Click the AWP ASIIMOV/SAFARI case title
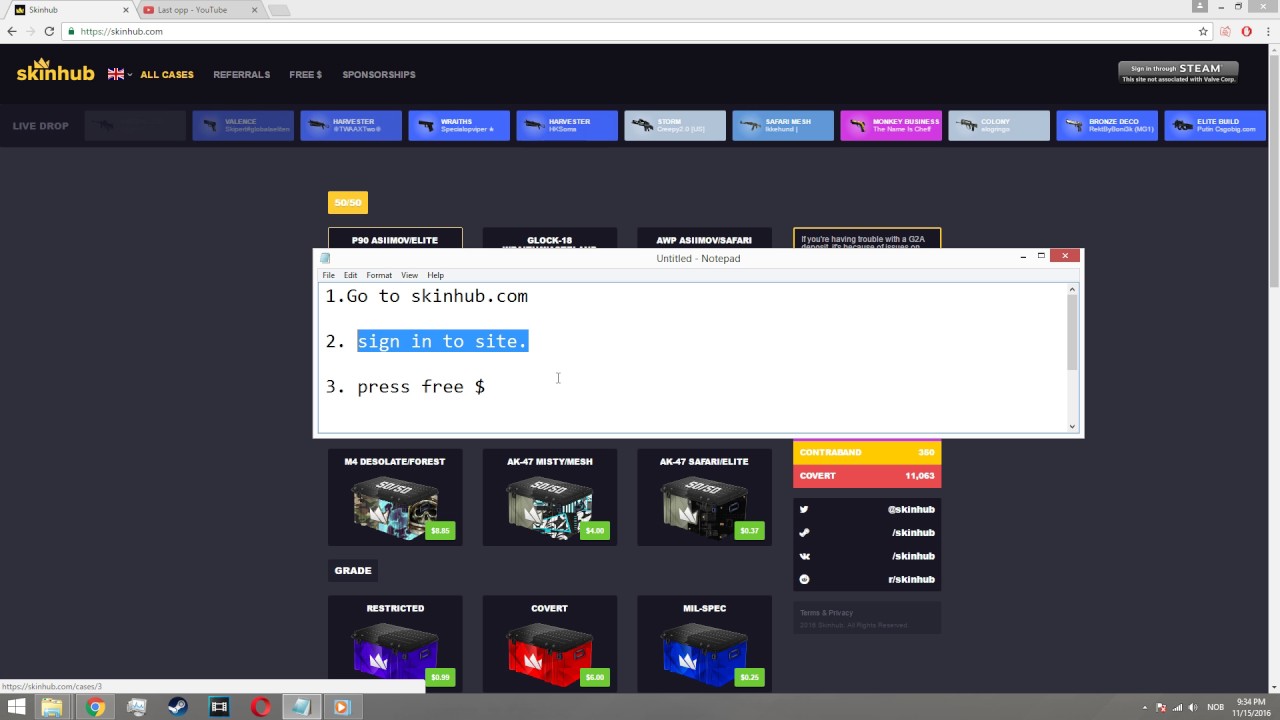The height and width of the screenshot is (720, 1280). tap(704, 241)
